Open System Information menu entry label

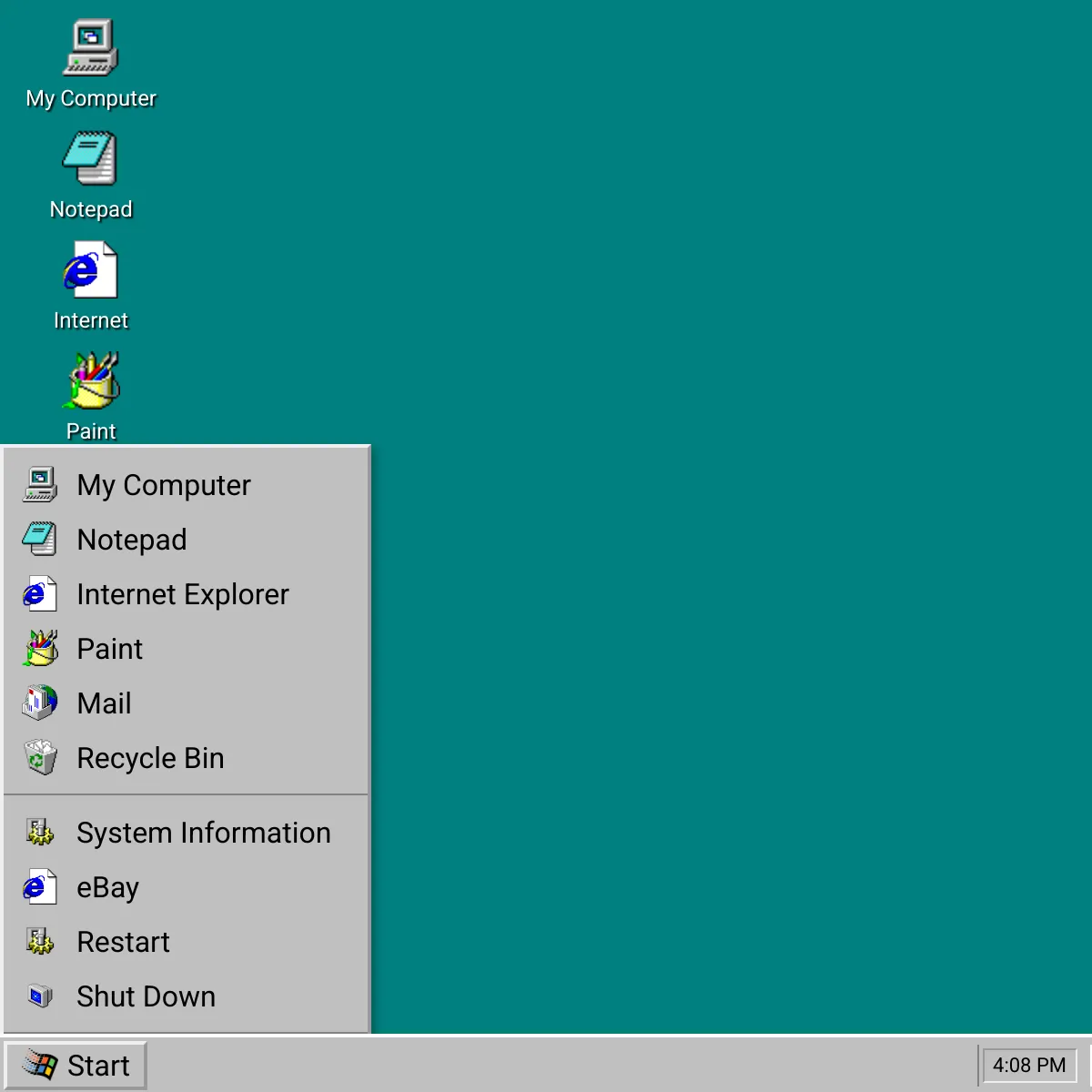(204, 834)
